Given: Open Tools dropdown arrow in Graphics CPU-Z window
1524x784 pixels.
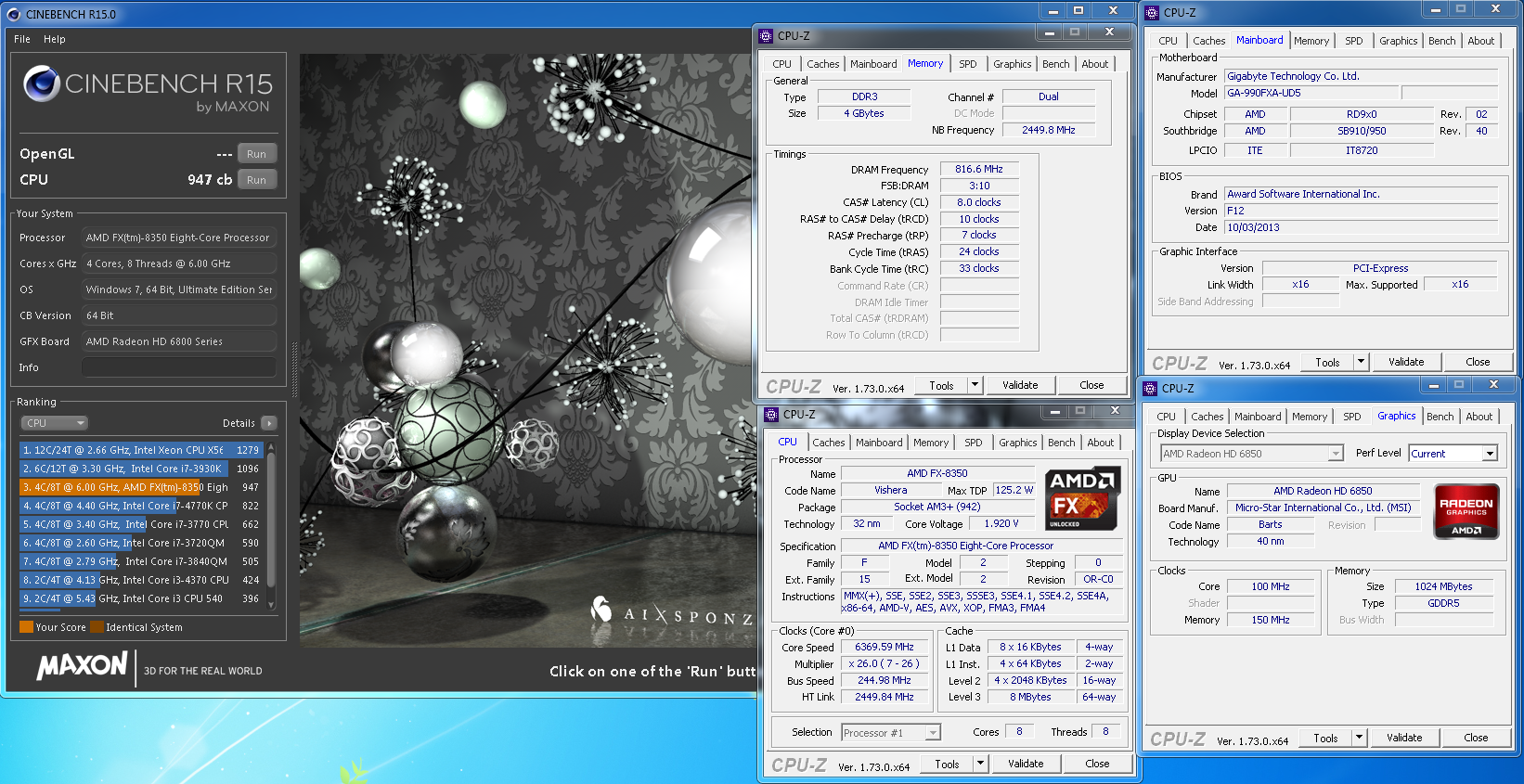Looking at the screenshot, I should 1359,738.
